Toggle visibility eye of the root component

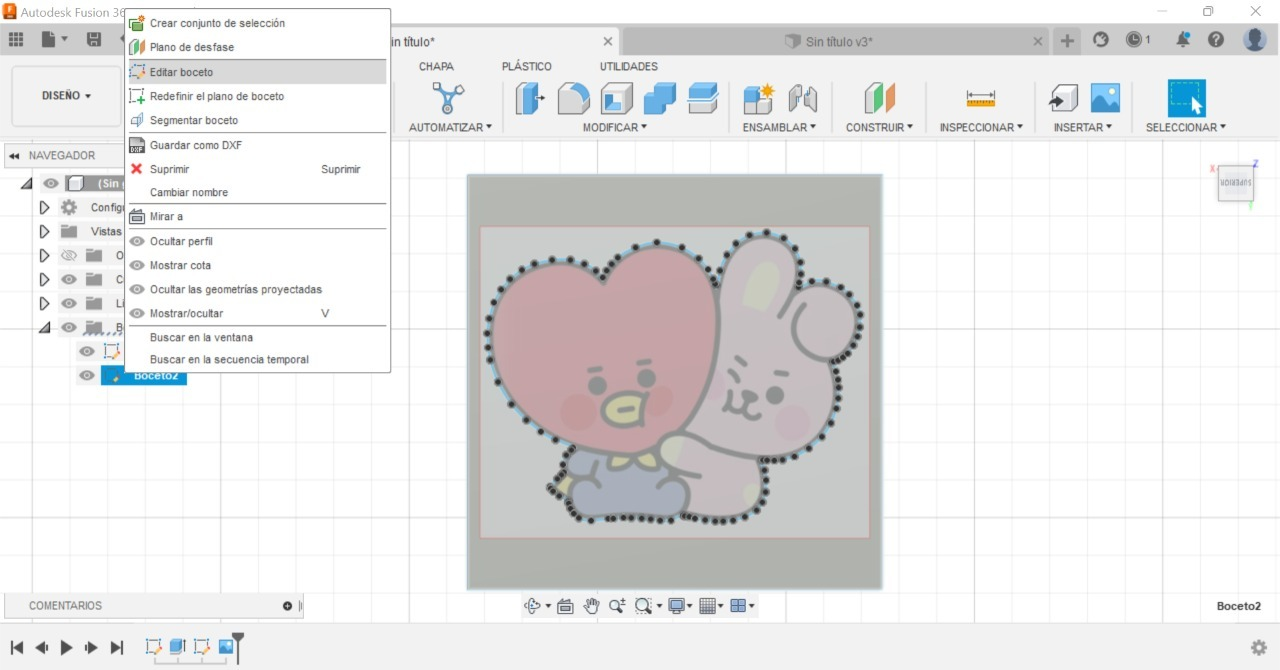(51, 183)
